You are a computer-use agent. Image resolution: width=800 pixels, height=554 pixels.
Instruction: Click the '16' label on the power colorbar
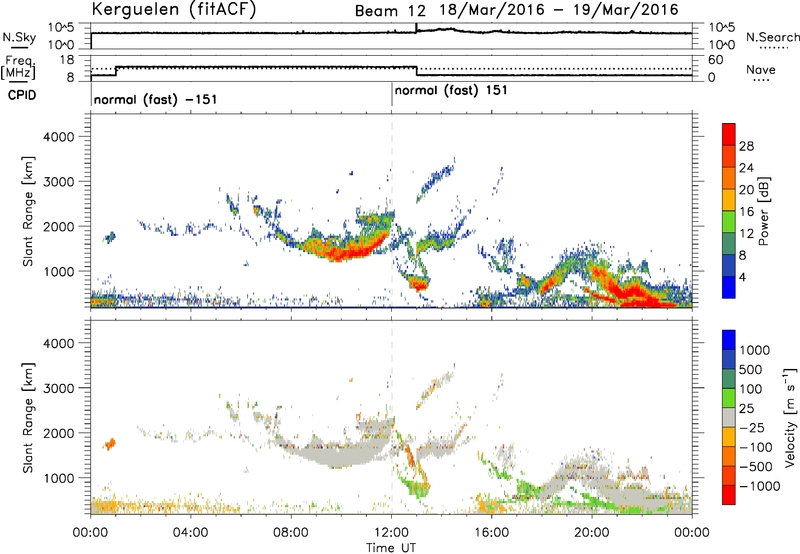click(x=746, y=212)
